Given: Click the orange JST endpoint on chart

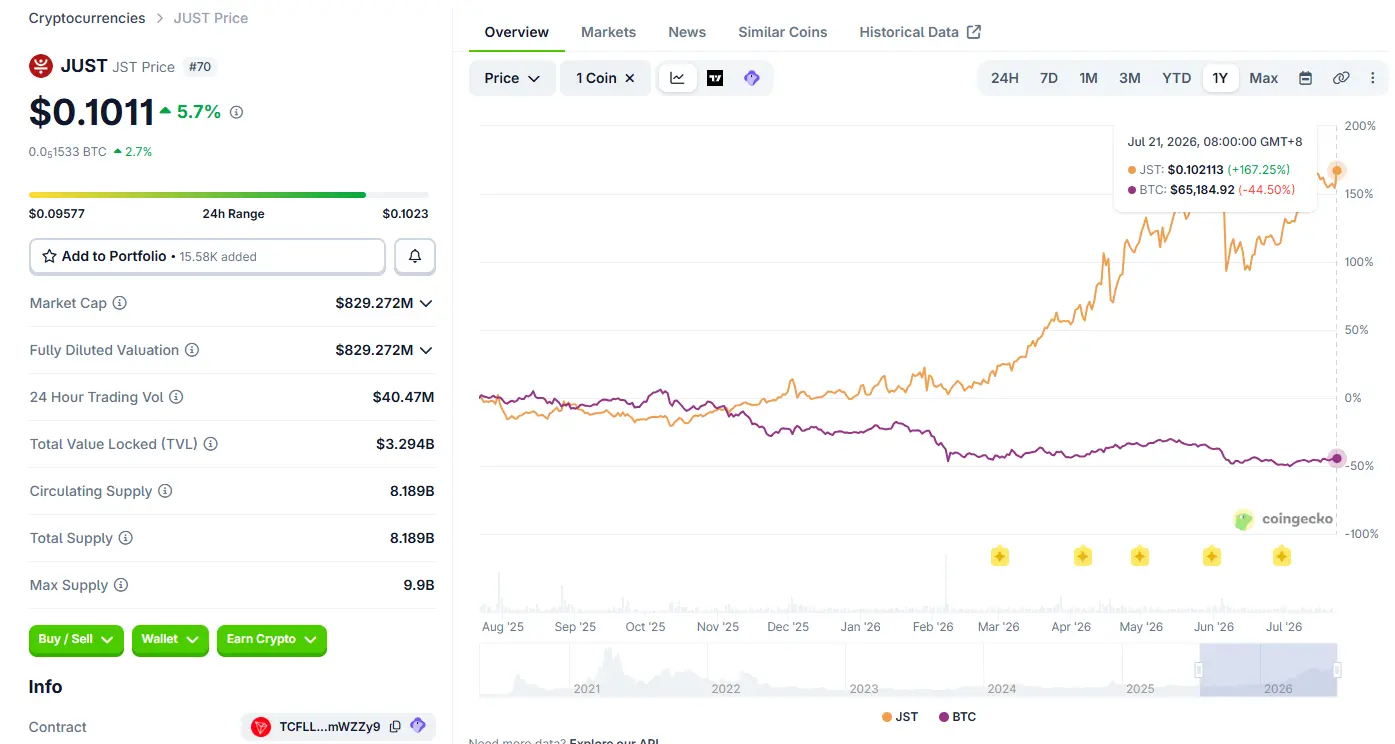Looking at the screenshot, I should 1337,171.
